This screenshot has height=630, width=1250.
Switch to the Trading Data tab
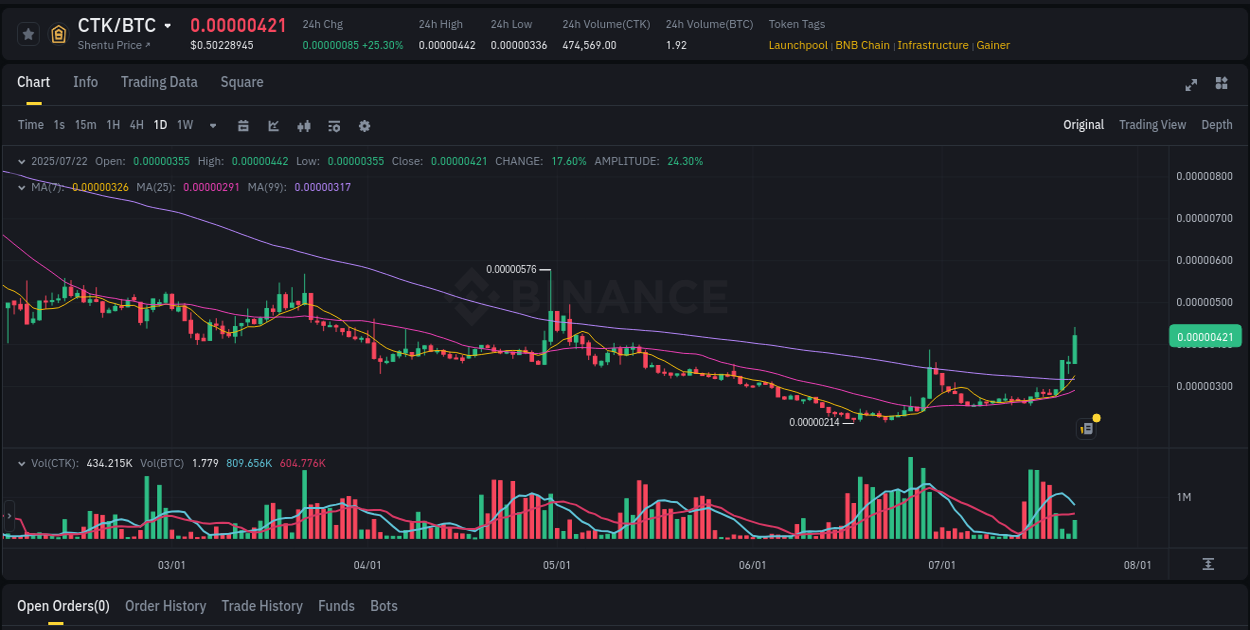[159, 82]
